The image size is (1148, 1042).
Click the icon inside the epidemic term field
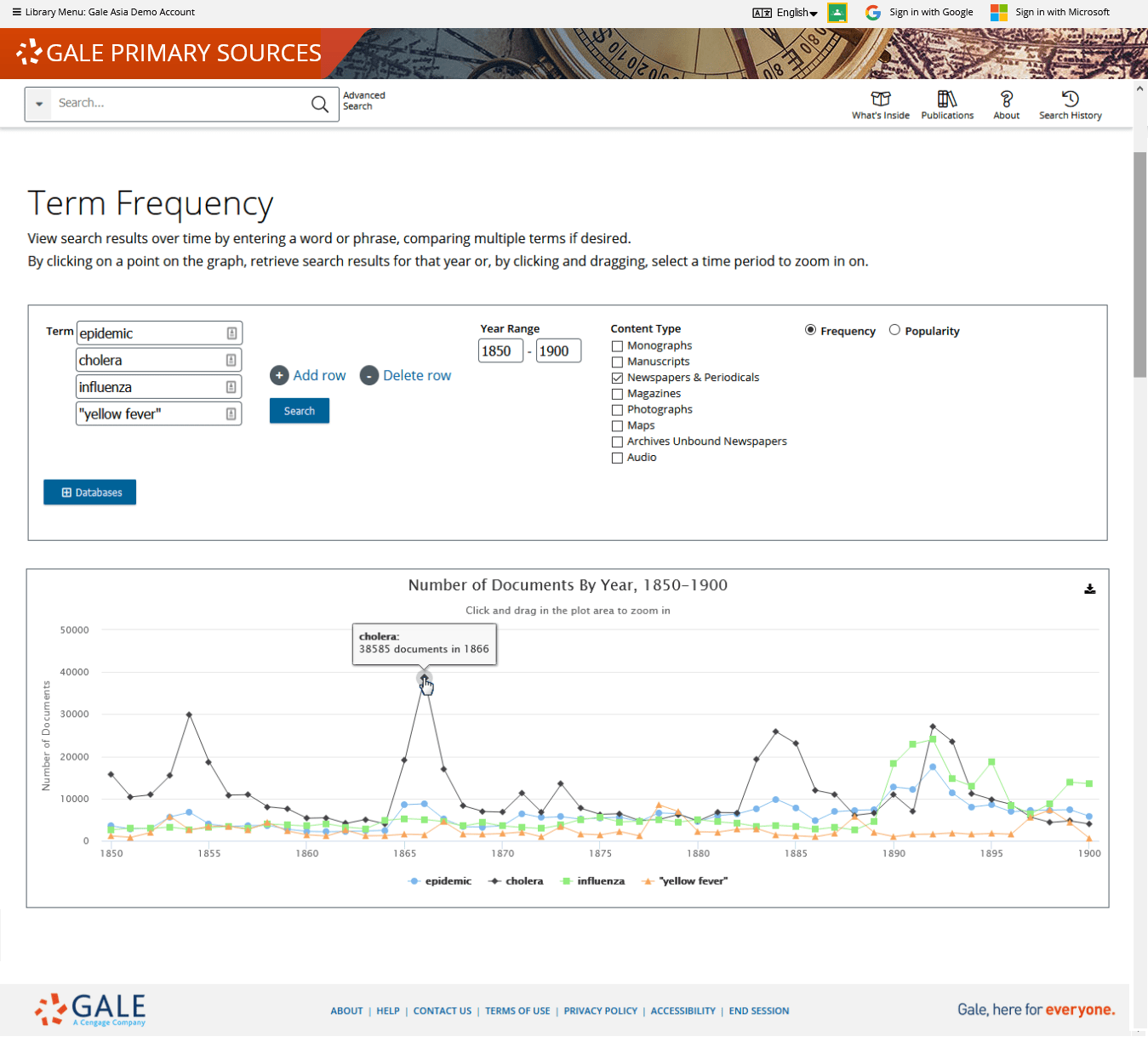(231, 333)
